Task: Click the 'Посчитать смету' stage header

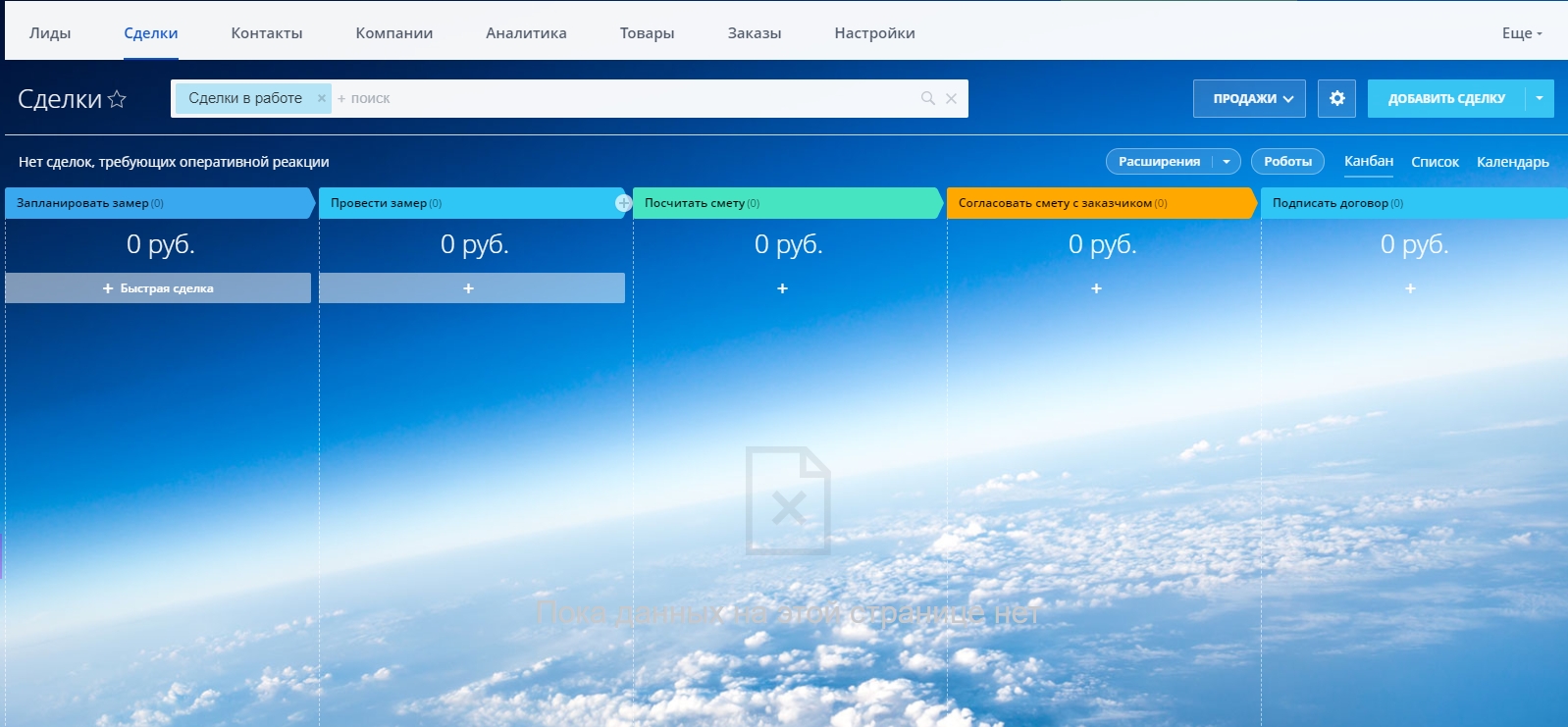Action: pyautogui.click(x=788, y=203)
